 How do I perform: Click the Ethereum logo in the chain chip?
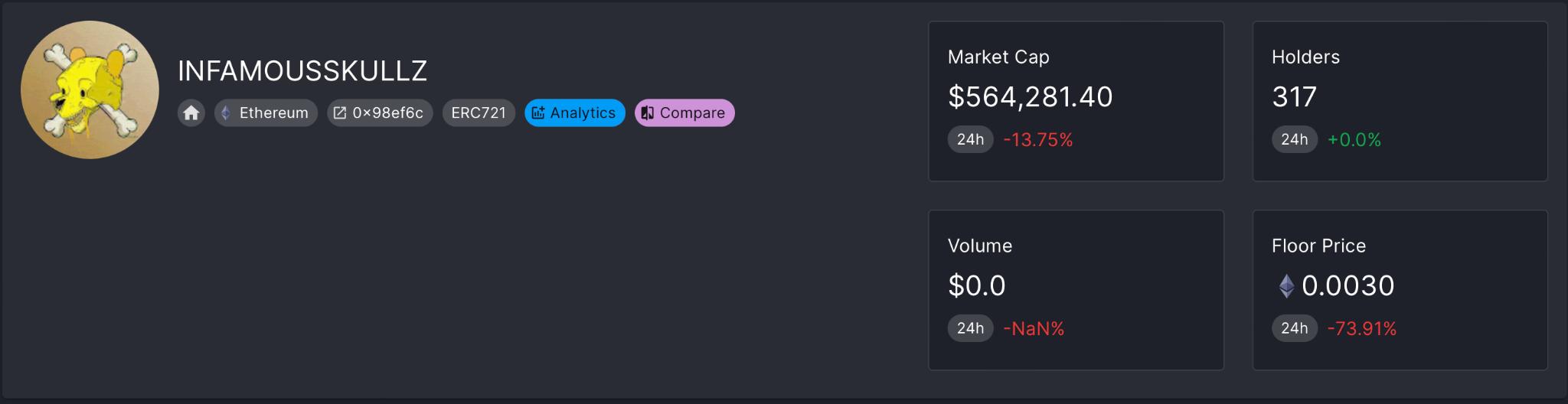coord(226,113)
